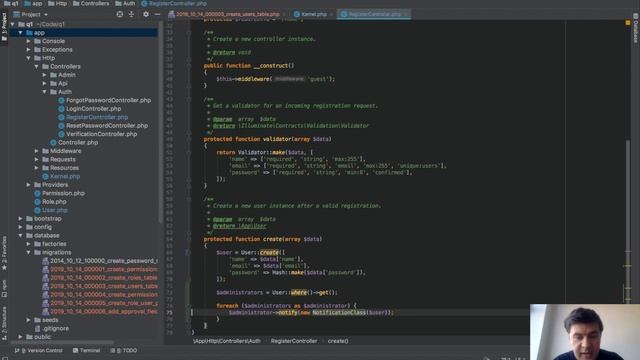Click the editor vertical scrollbar thumb

(x=628, y=220)
